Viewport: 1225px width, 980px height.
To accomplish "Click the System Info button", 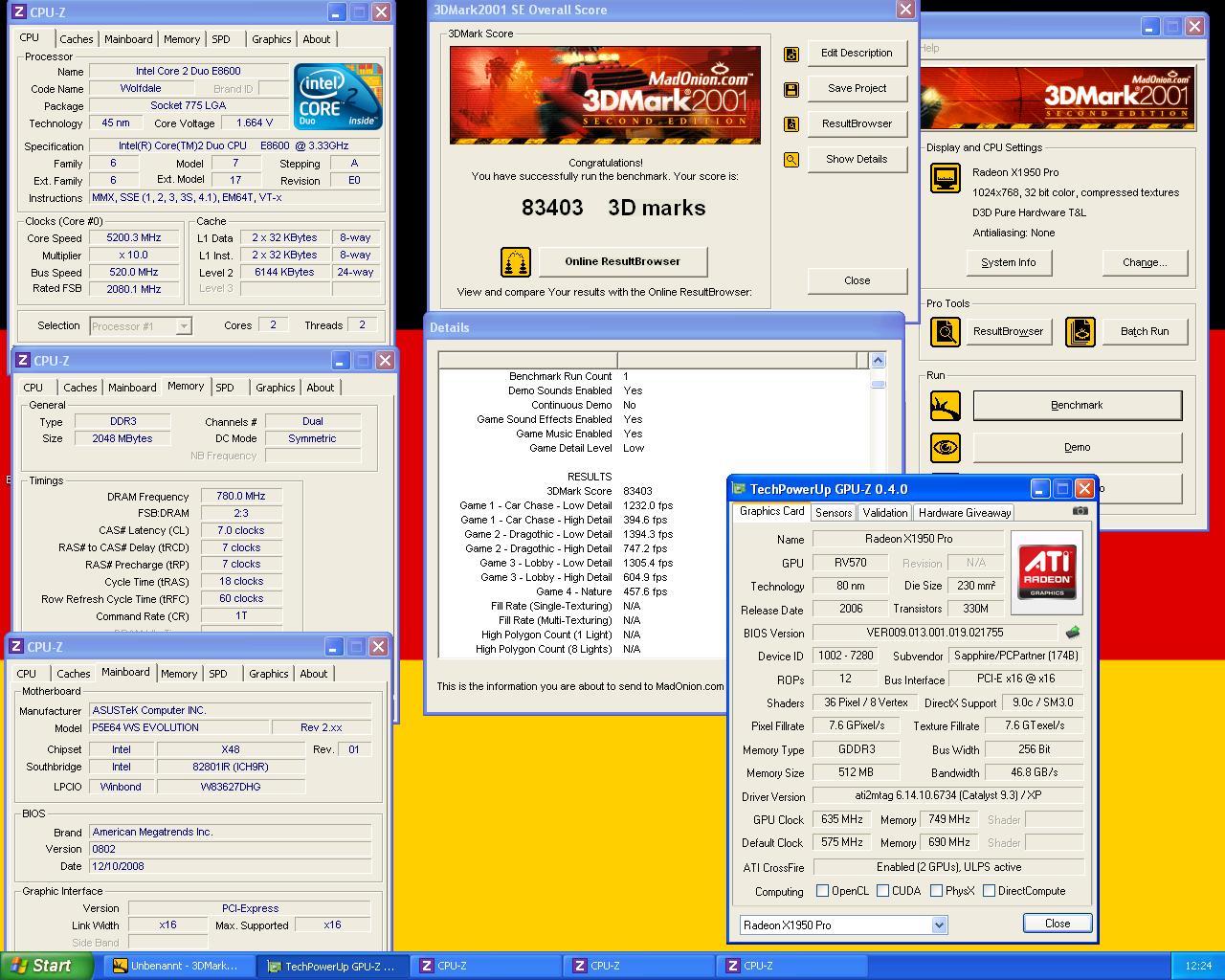I will tap(1008, 262).
